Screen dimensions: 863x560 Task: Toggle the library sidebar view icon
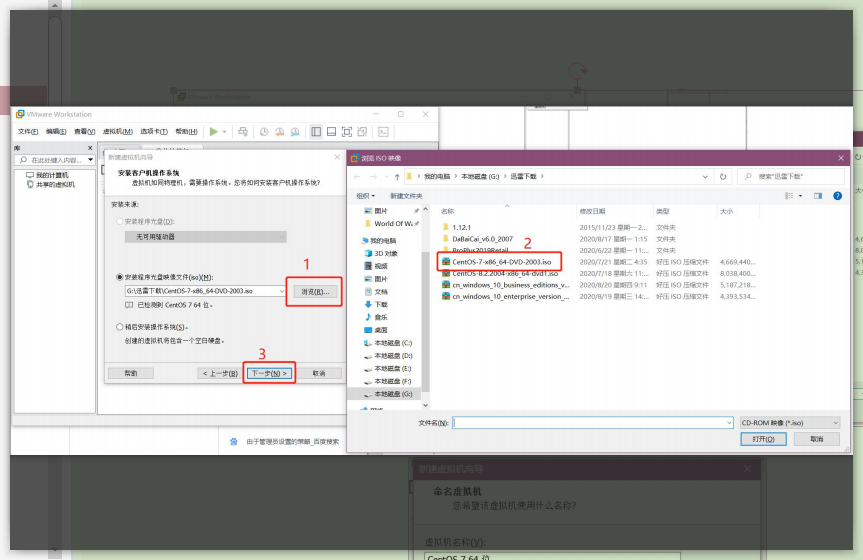pos(316,132)
